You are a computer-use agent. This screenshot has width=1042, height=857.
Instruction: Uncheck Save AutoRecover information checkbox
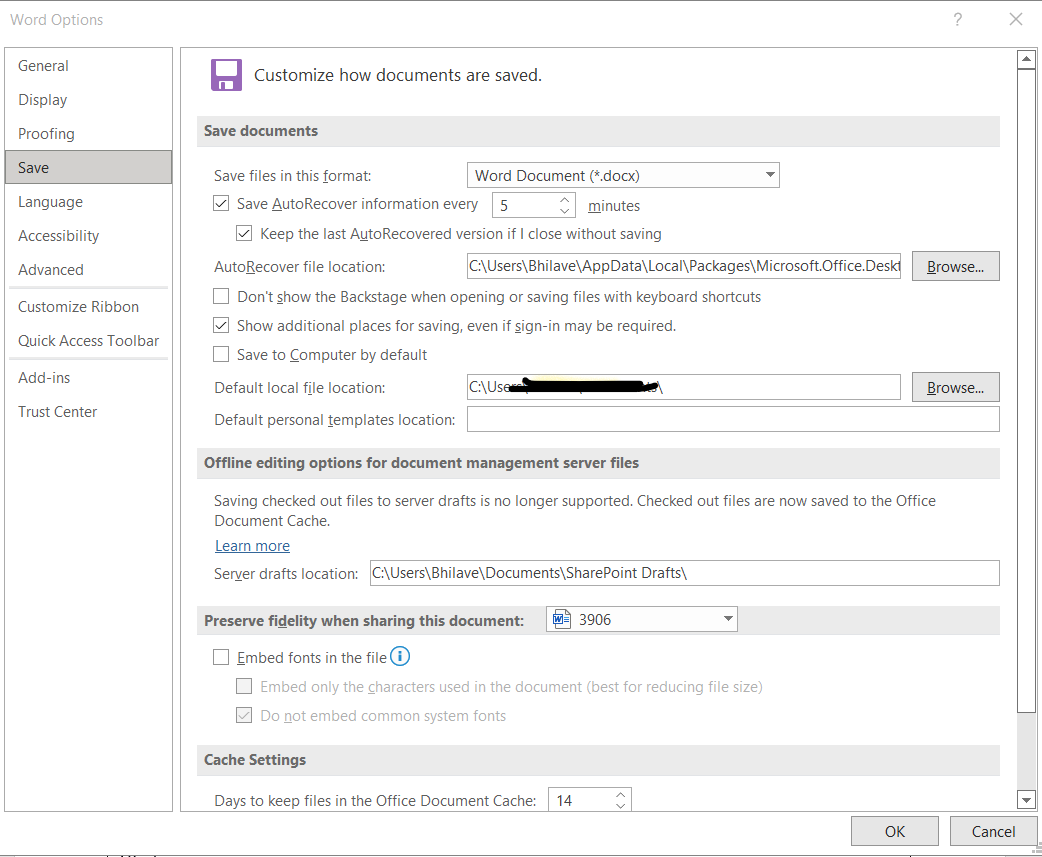pyautogui.click(x=222, y=204)
